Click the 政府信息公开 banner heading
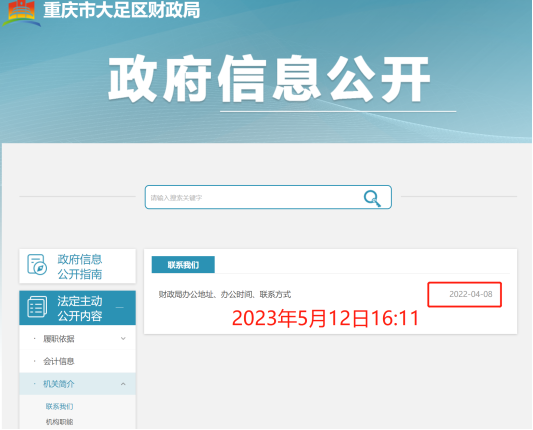The width and height of the screenshot is (533, 430). tap(270, 79)
